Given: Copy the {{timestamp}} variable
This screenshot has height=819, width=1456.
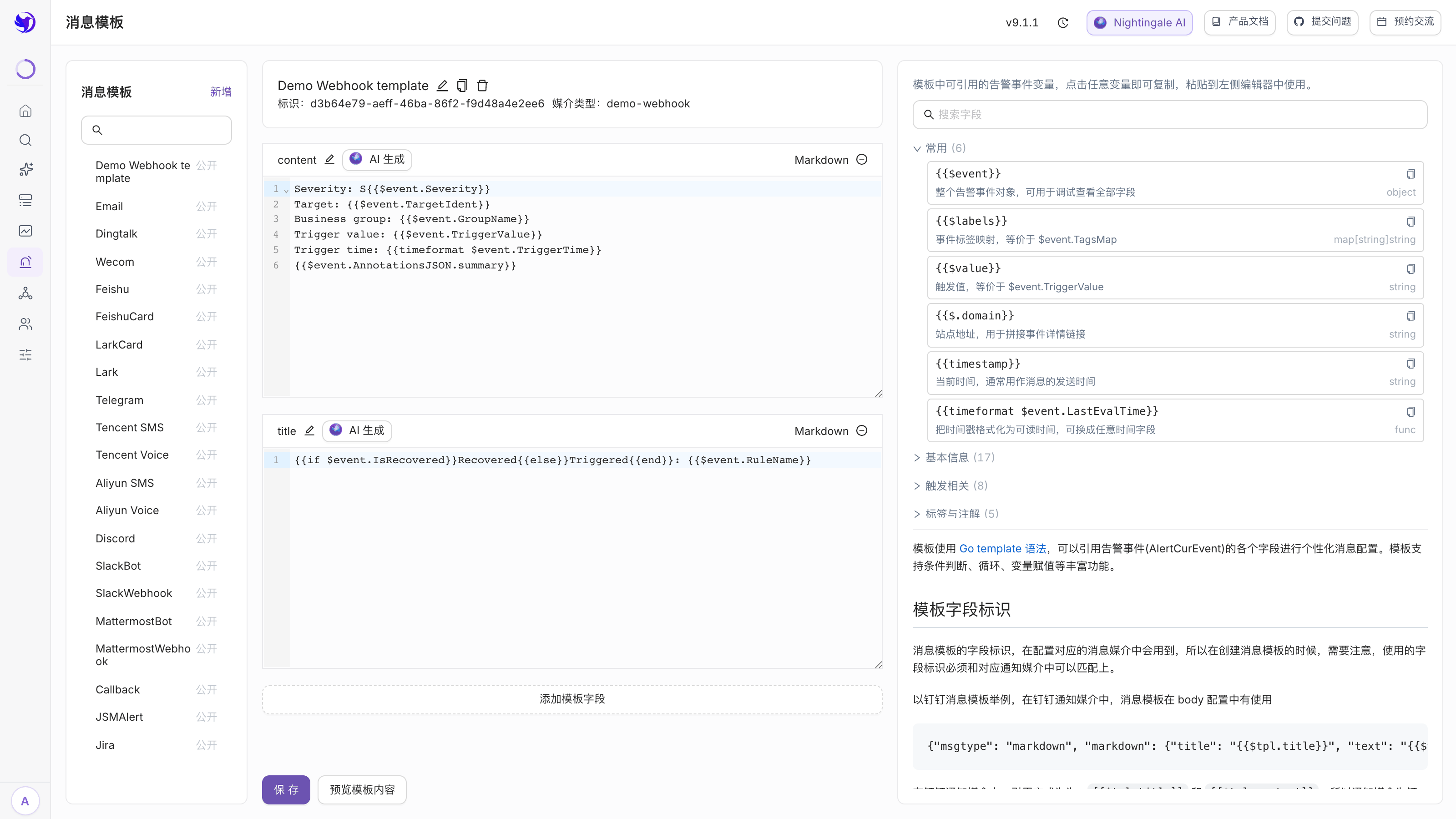Looking at the screenshot, I should [1410, 364].
